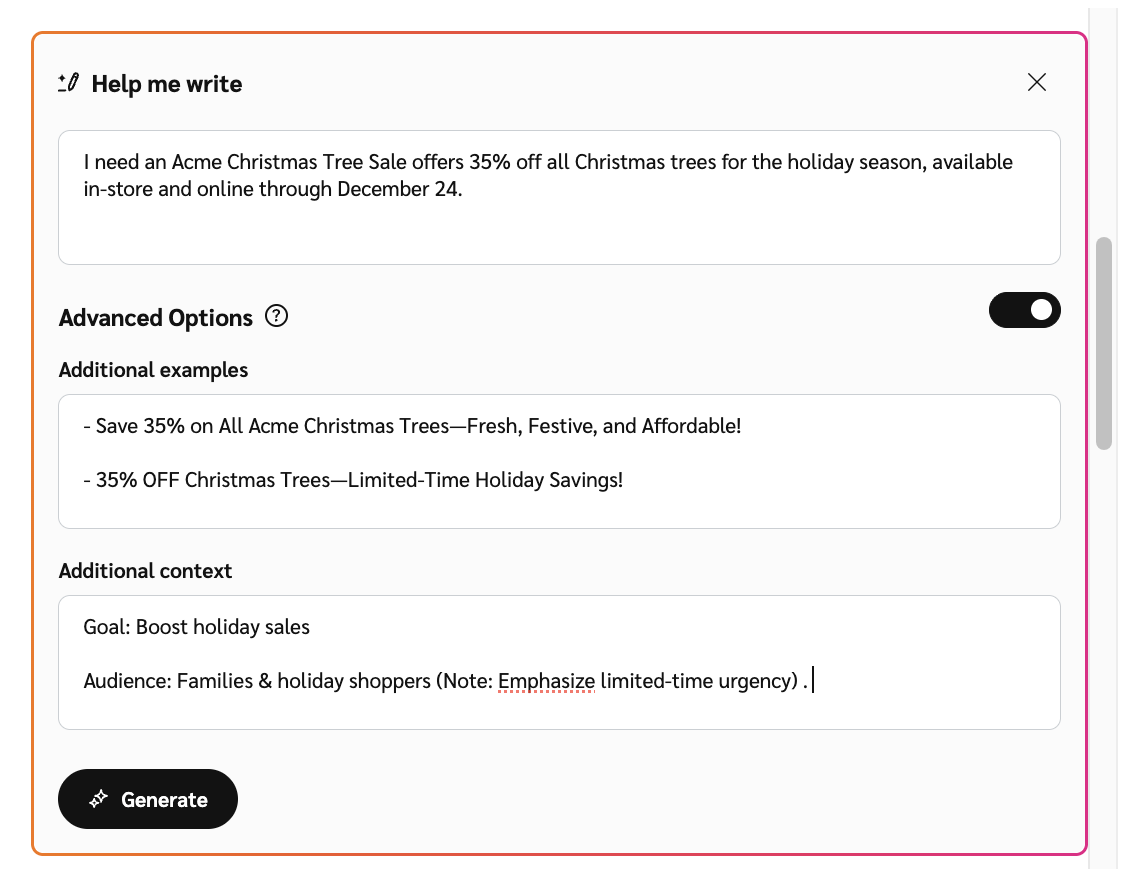Viewport: 1124px width, 876px height.
Task: Place cursor in 'Save 35% on All Acme' line
Action: pos(418,426)
